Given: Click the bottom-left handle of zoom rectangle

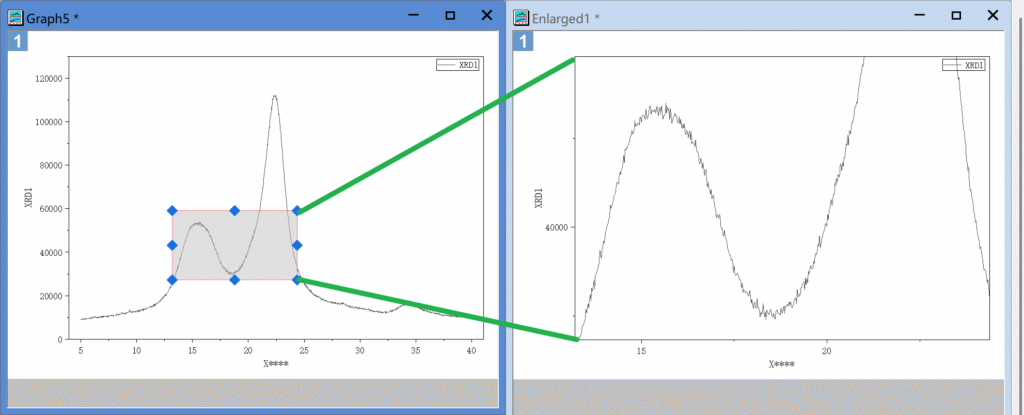Looking at the screenshot, I should pyautogui.click(x=172, y=280).
